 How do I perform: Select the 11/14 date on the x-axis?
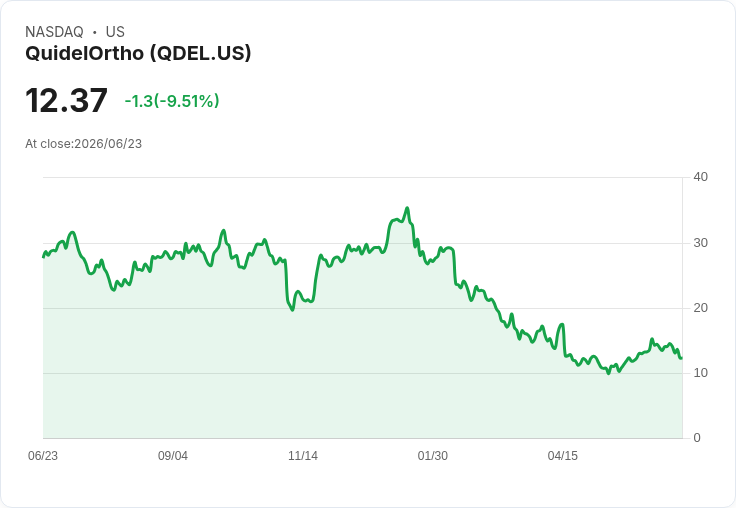pos(303,455)
